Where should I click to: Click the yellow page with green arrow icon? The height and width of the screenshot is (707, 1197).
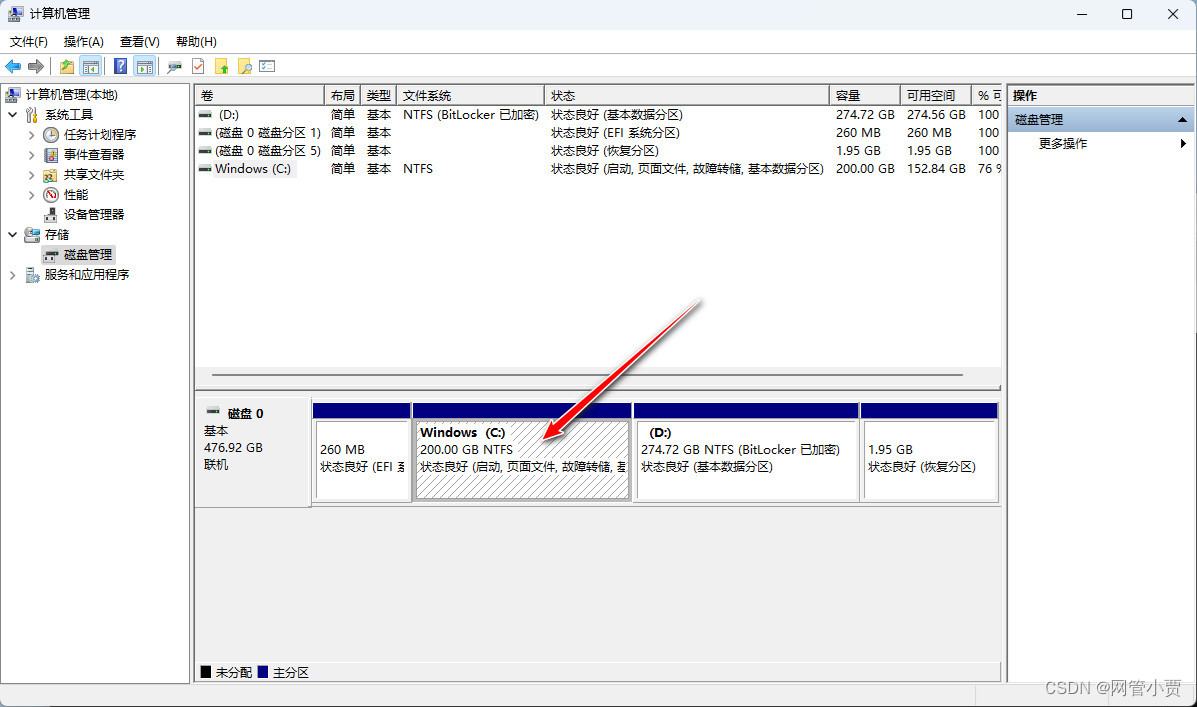tap(221, 66)
